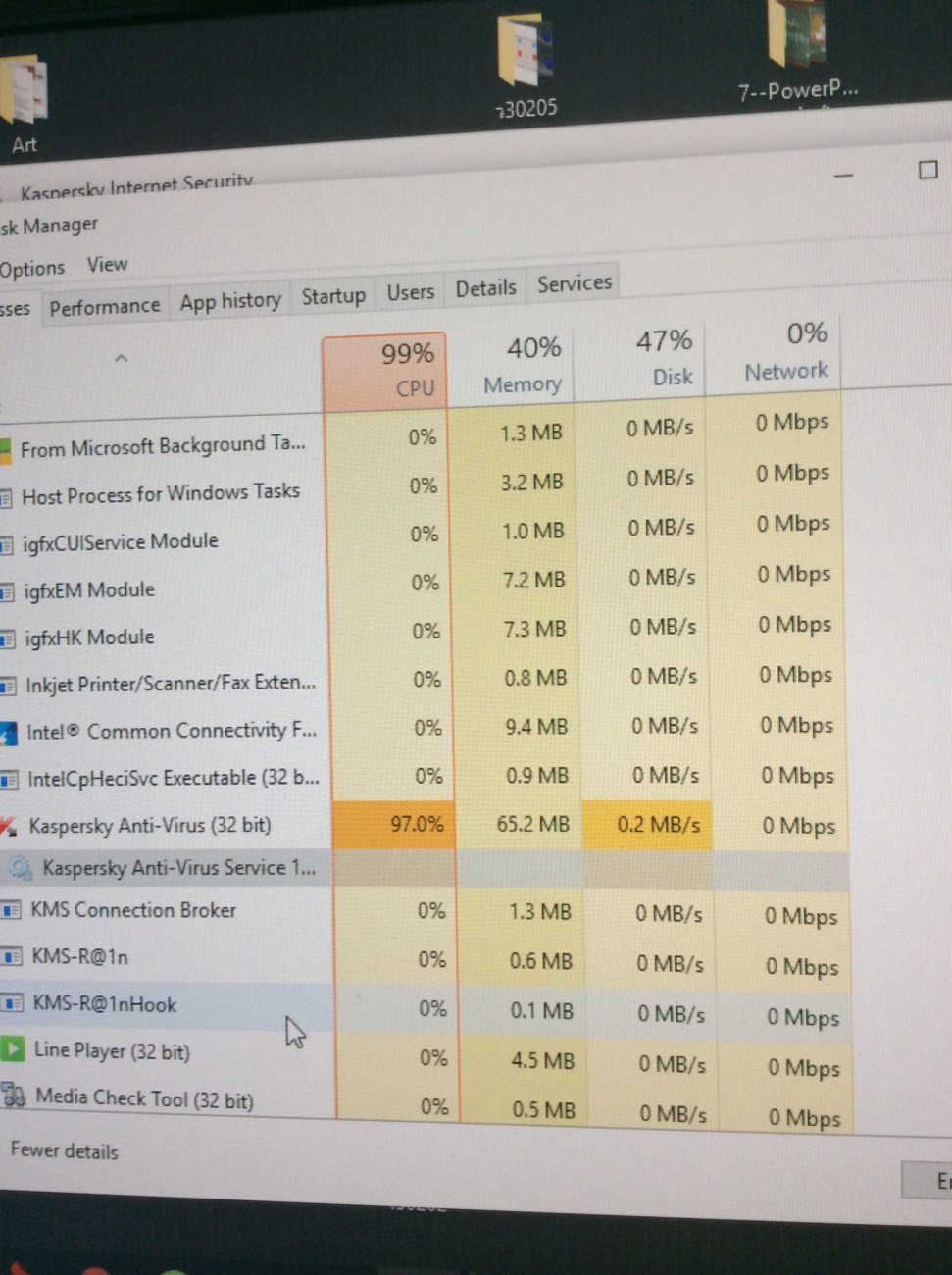Select the KMS Connection Broker row

pos(132,910)
